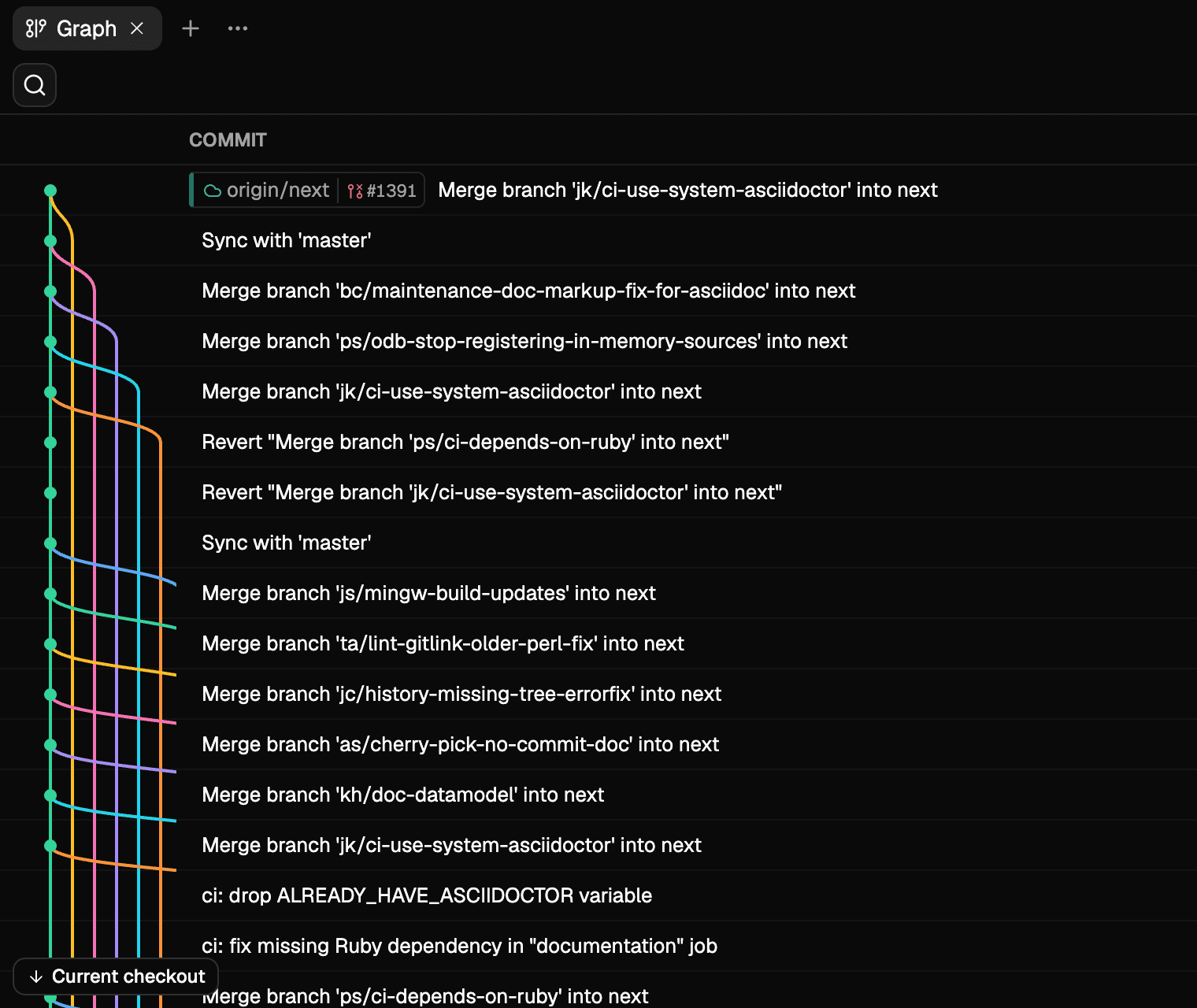
Task: Select 'ci: drop ALREADY_HAVE_ASCIIDOCTOR variable' commit
Action: point(598,895)
